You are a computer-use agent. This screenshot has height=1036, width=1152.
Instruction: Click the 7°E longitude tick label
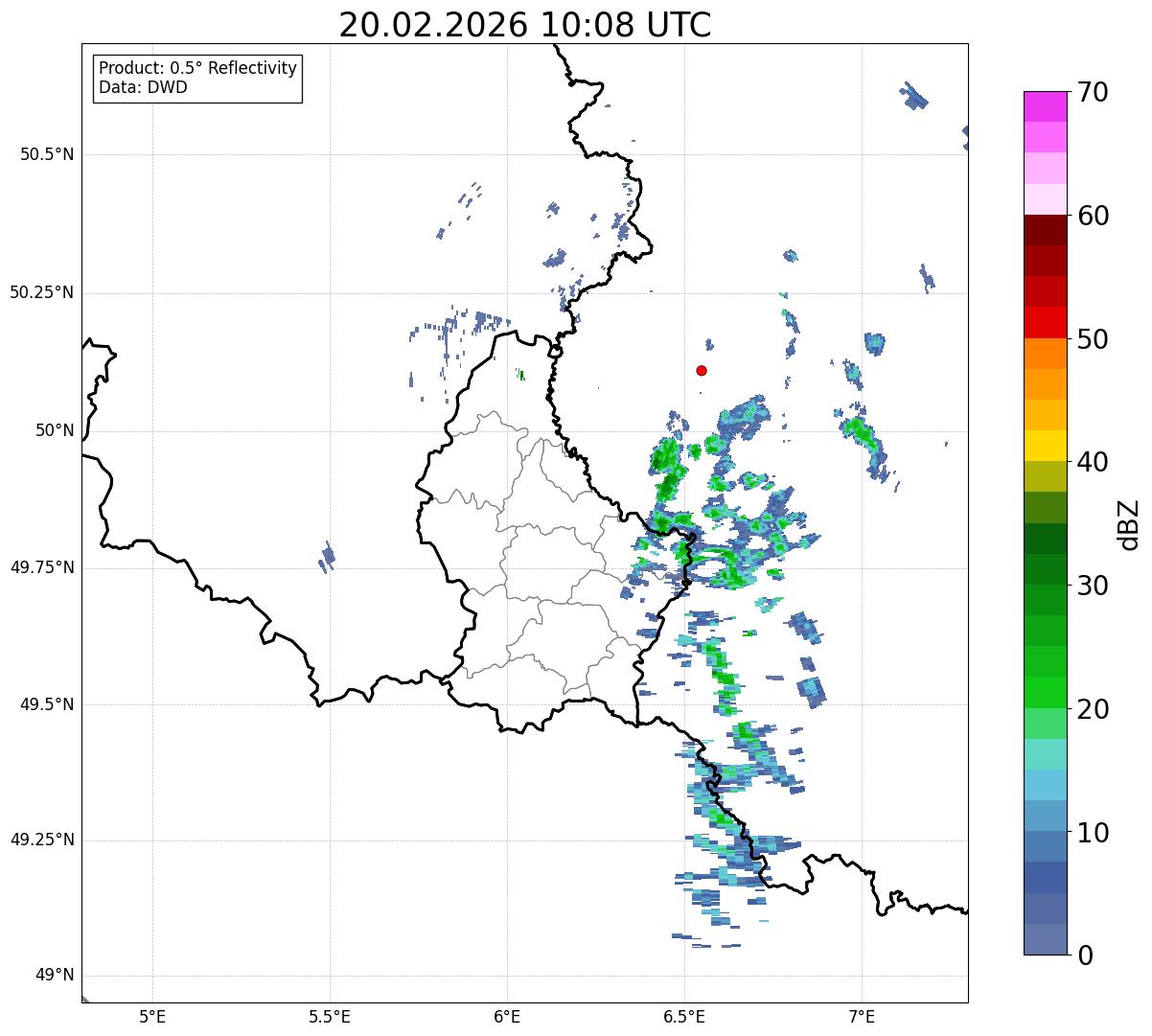click(863, 1016)
